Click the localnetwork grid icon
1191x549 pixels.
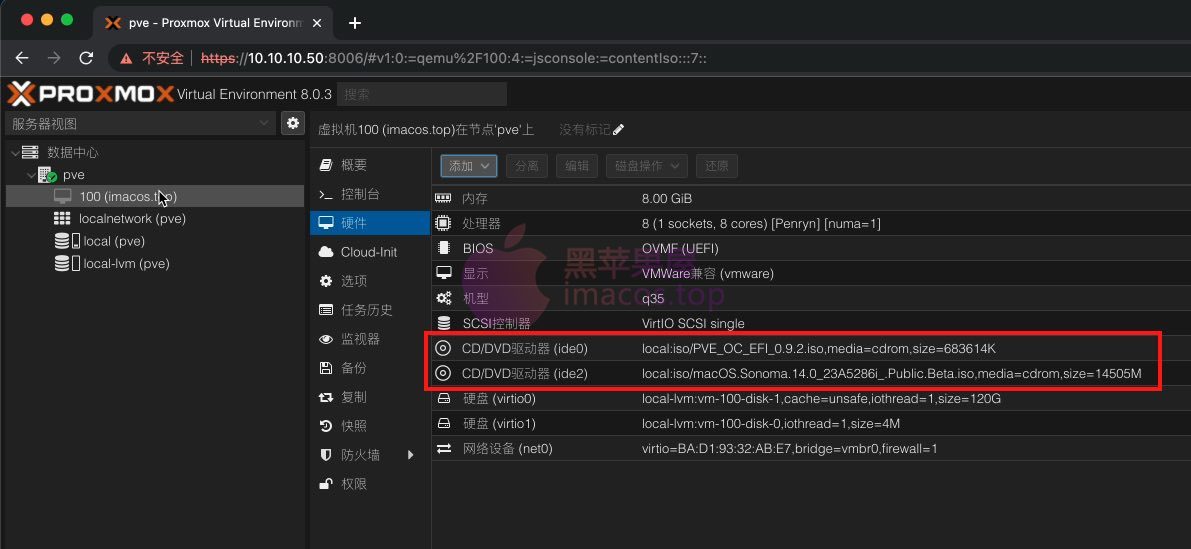coord(62,219)
